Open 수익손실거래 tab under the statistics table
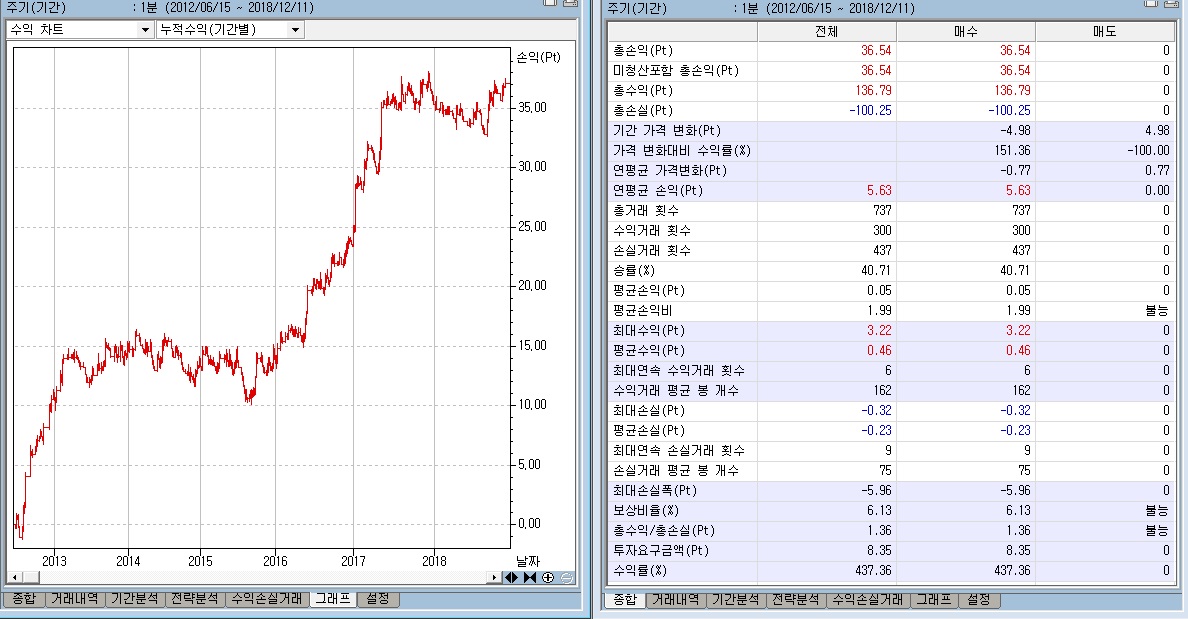The height and width of the screenshot is (619, 1188). click(867, 600)
